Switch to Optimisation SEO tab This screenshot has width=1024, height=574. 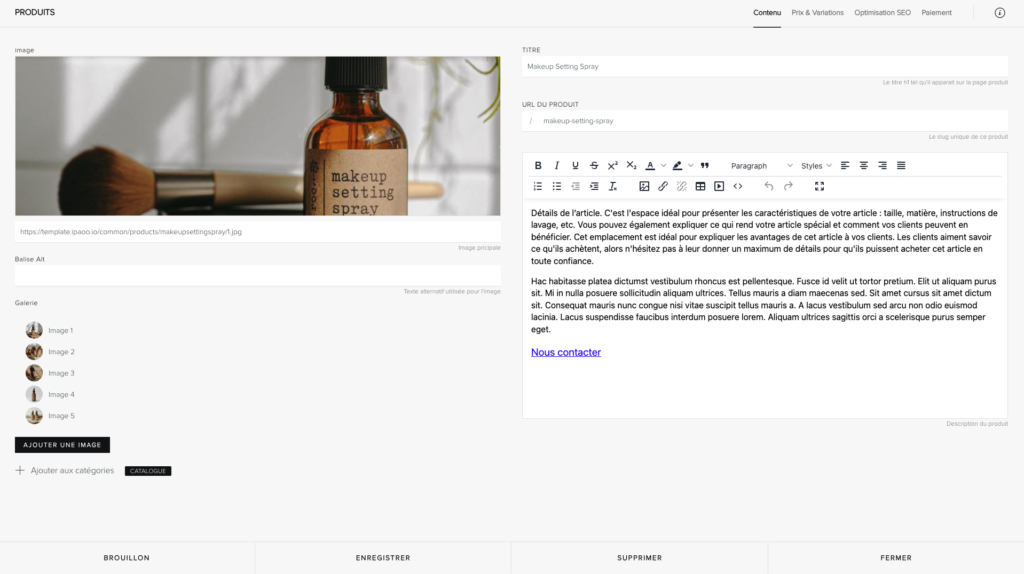(882, 13)
